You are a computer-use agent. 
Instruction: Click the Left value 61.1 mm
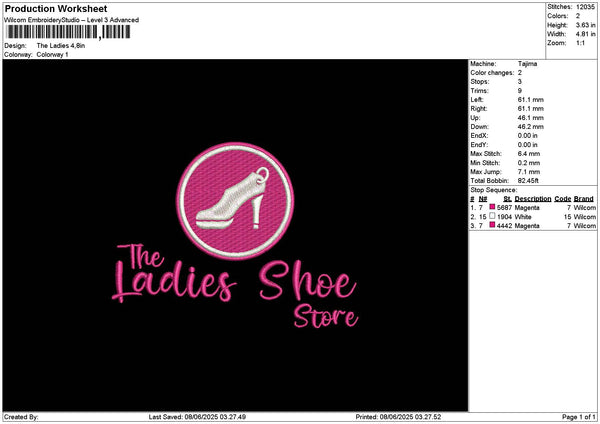click(530, 100)
